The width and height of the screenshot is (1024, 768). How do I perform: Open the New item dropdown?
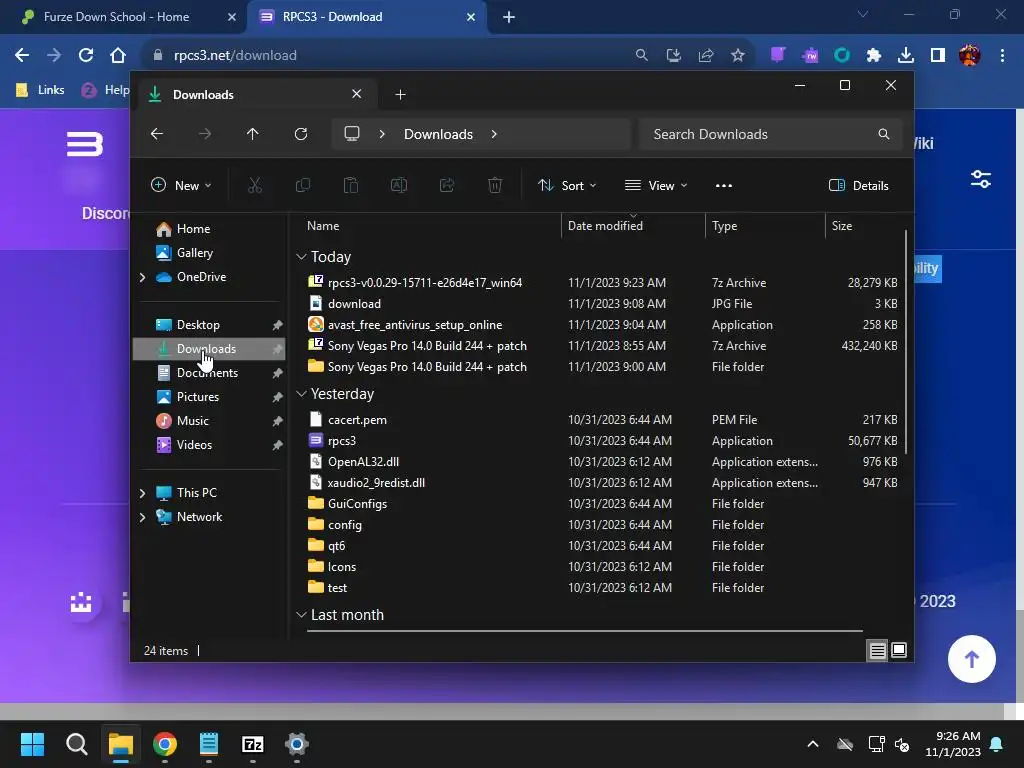tap(181, 185)
